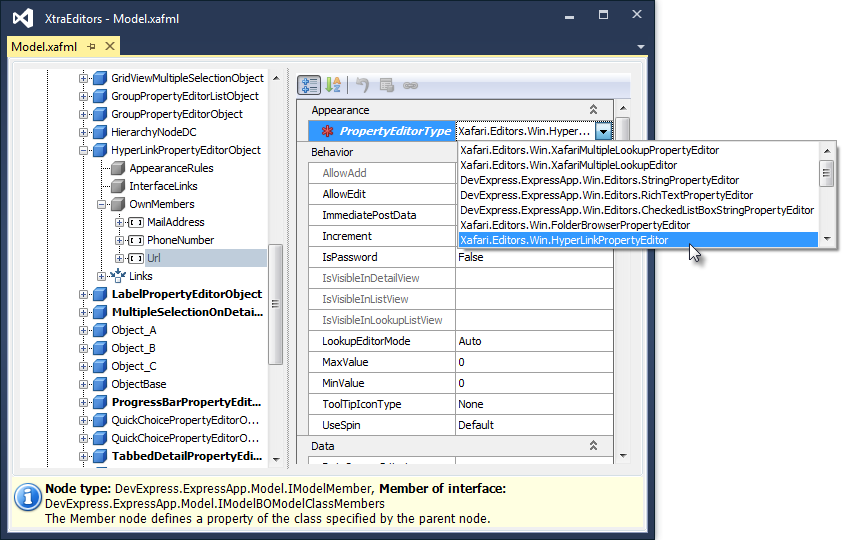This screenshot has width=842, height=540.
Task: Expand GridViewMultipleSelectionObject node
Action: (83, 78)
